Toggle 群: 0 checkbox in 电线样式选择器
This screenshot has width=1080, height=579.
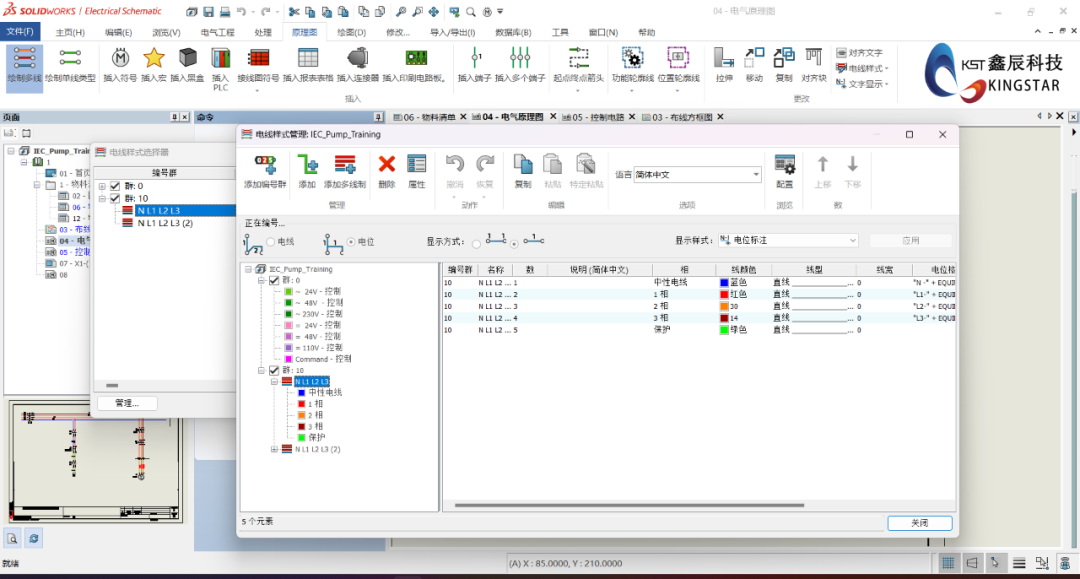pyautogui.click(x=115, y=186)
